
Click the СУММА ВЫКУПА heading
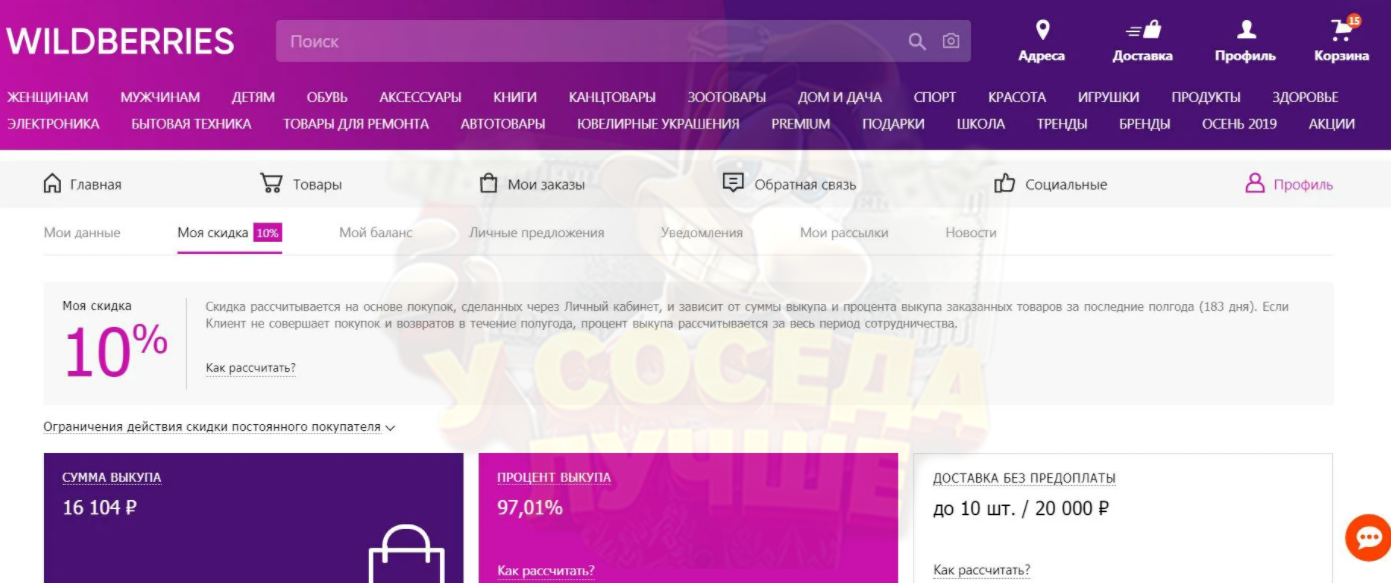tap(112, 478)
